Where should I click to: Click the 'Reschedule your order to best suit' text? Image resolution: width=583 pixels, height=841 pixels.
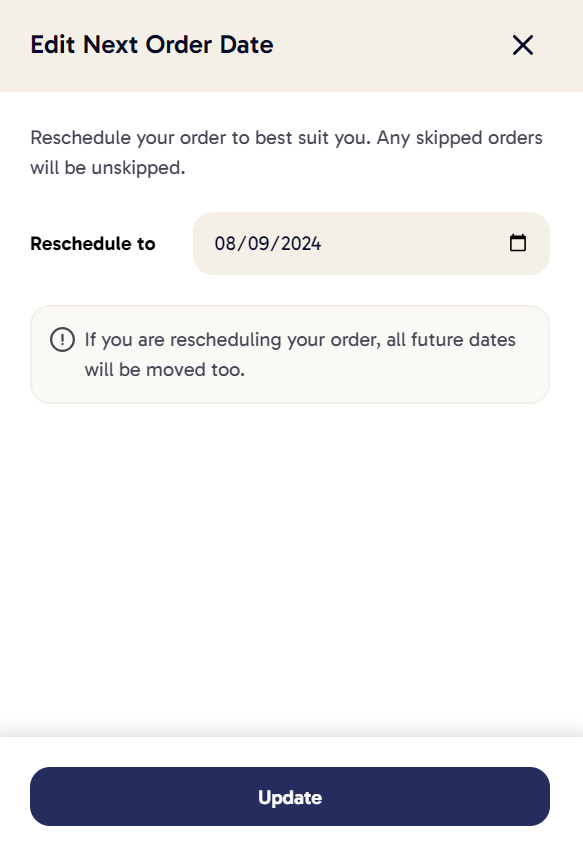pos(165,138)
